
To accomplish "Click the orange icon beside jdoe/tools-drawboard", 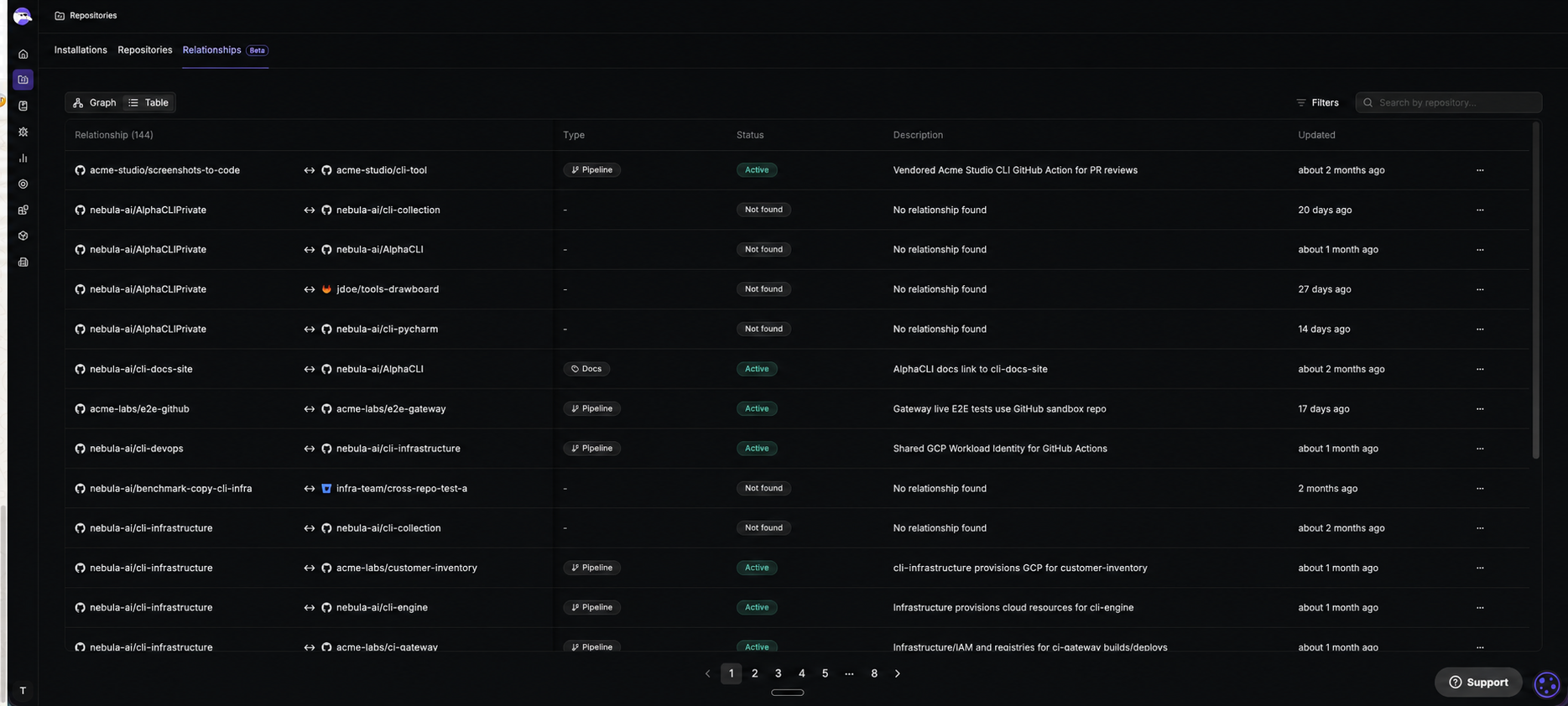I will (326, 289).
